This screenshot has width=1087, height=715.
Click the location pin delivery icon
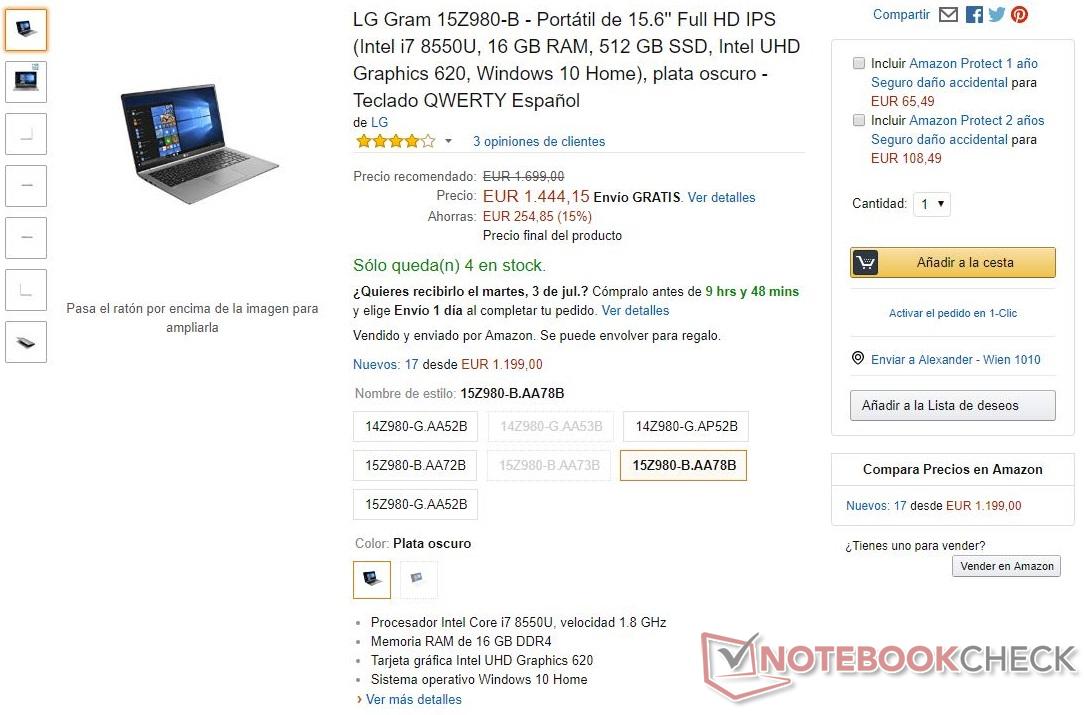click(x=858, y=359)
